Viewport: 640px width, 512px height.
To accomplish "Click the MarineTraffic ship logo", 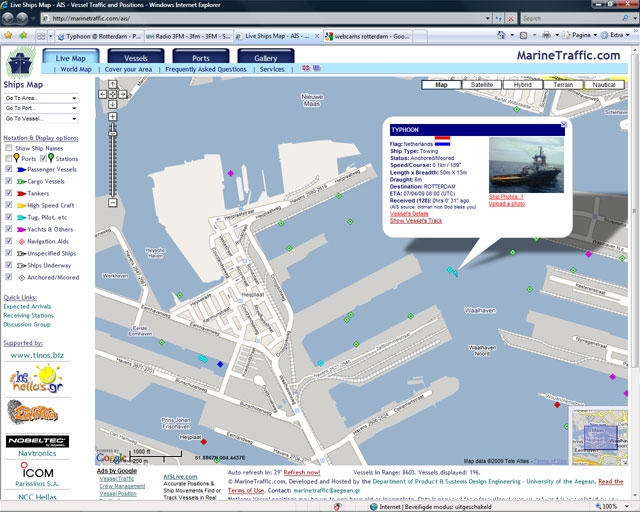I will pos(20,62).
